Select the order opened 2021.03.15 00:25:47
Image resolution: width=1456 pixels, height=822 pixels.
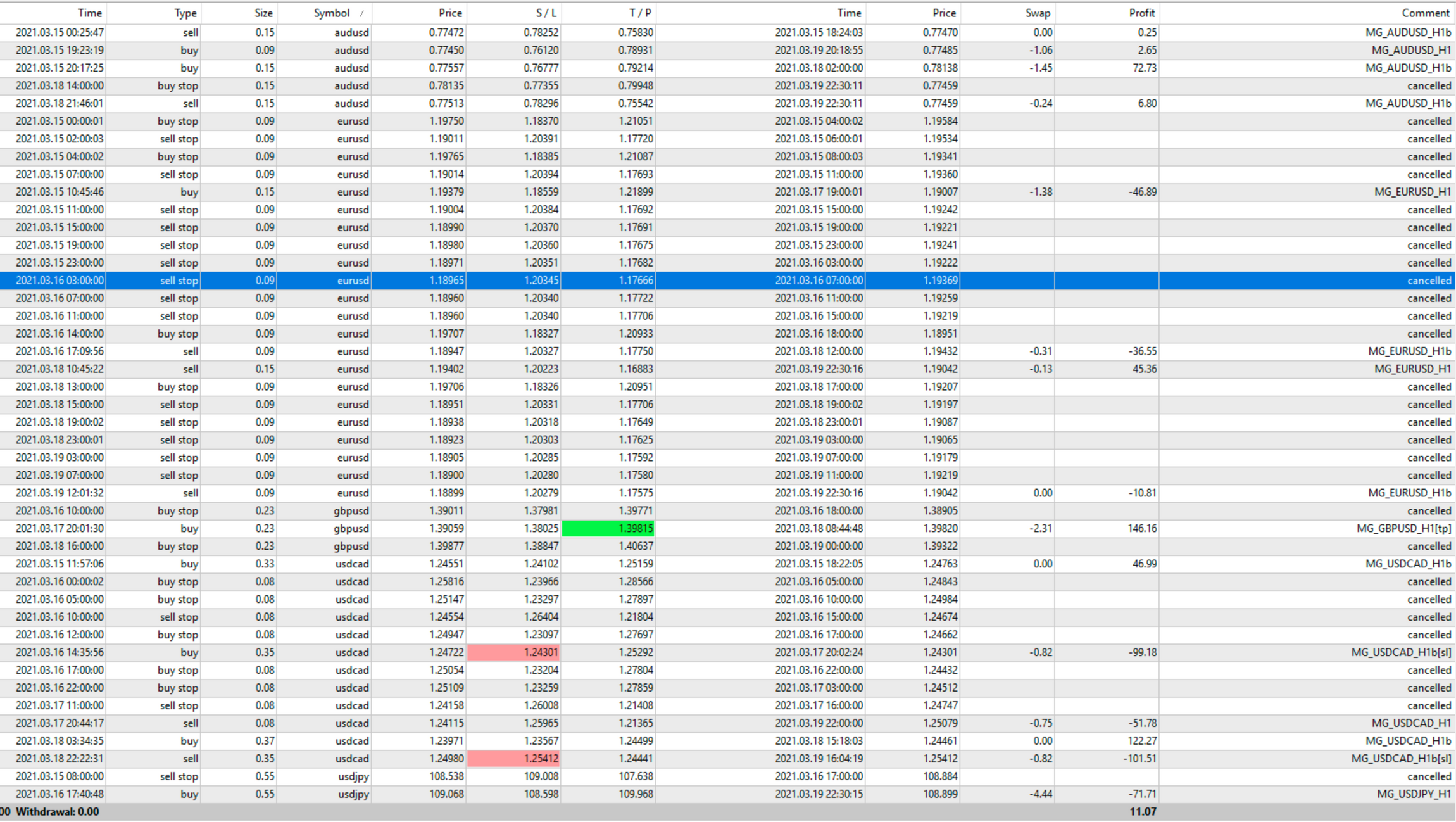point(60,32)
